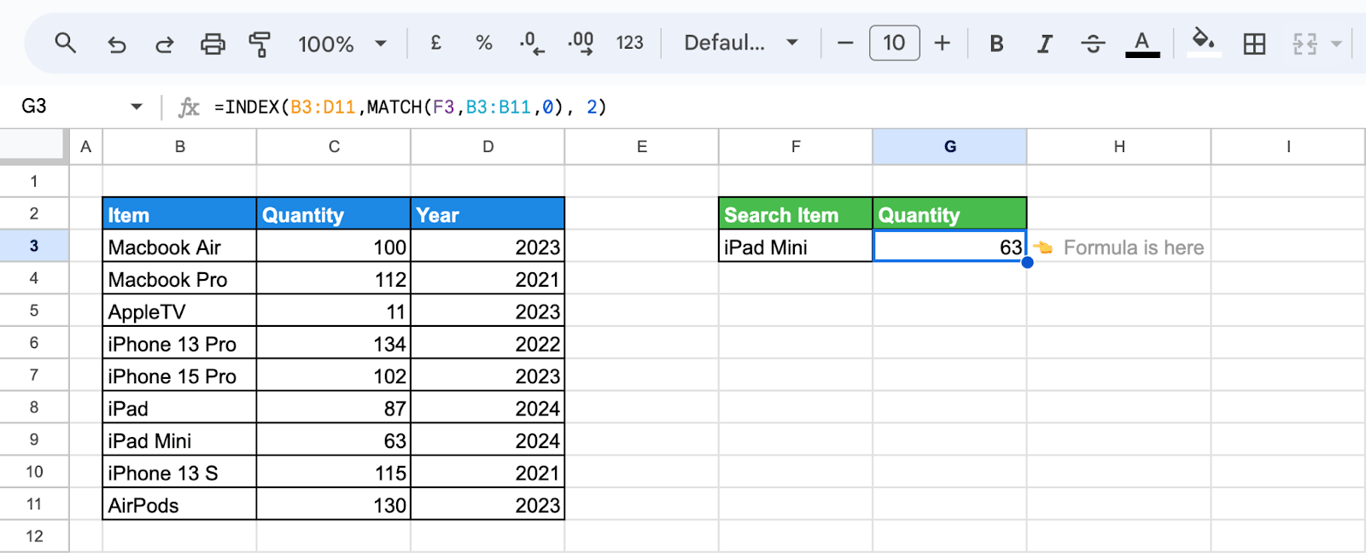Select the green Quantity header cell

pos(949,214)
